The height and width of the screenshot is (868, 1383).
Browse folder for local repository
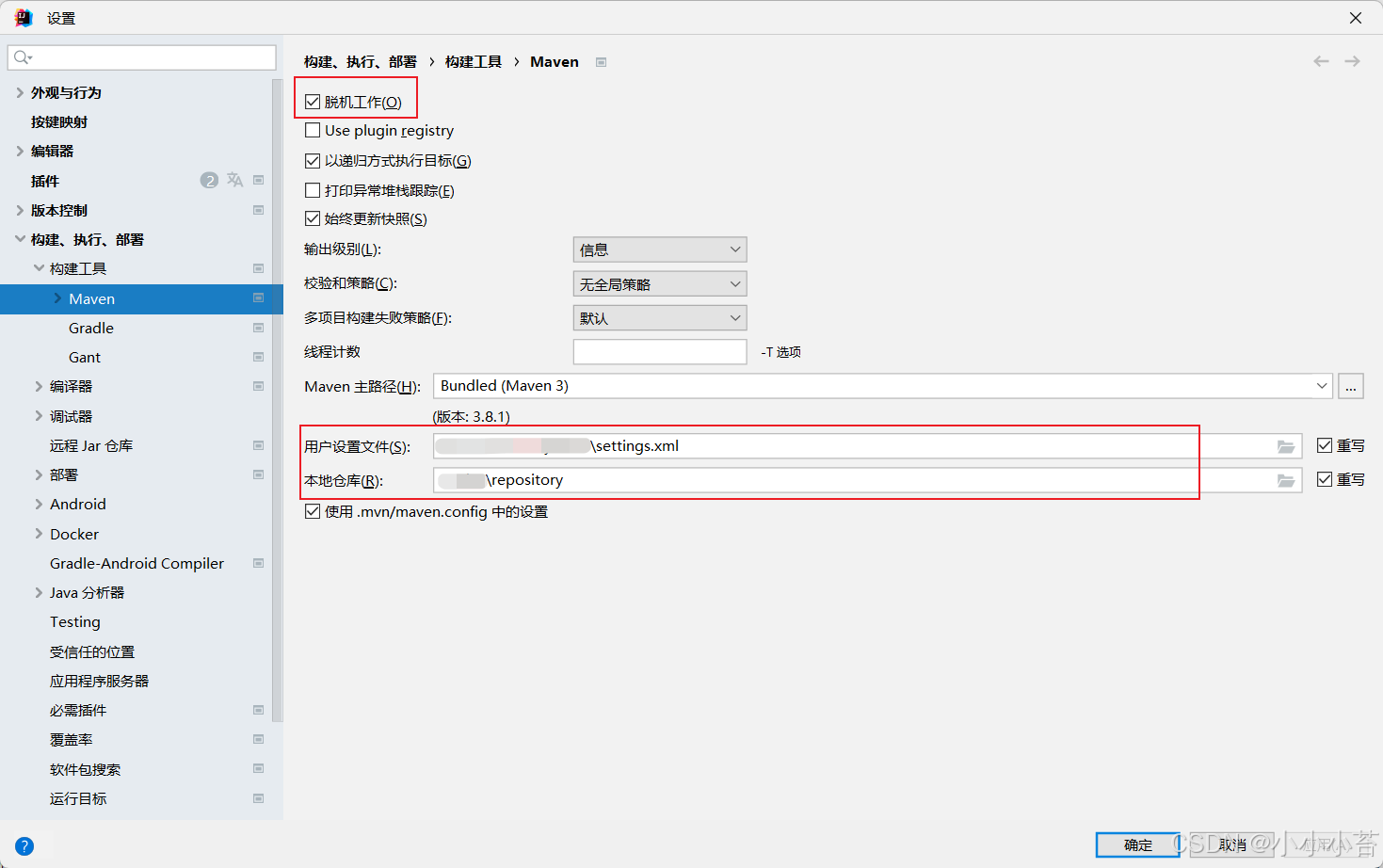[1286, 480]
